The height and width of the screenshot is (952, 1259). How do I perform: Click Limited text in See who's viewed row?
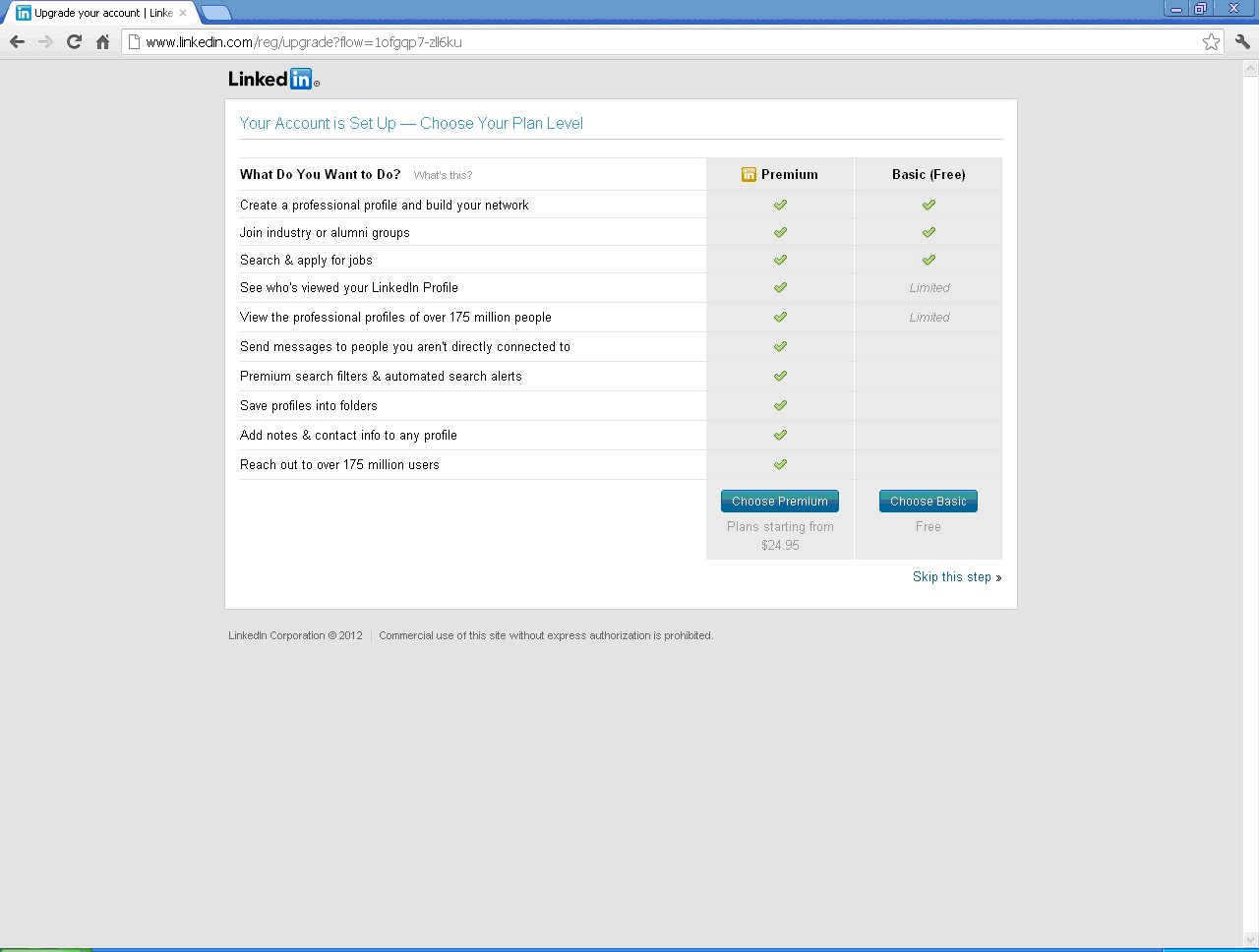929,288
